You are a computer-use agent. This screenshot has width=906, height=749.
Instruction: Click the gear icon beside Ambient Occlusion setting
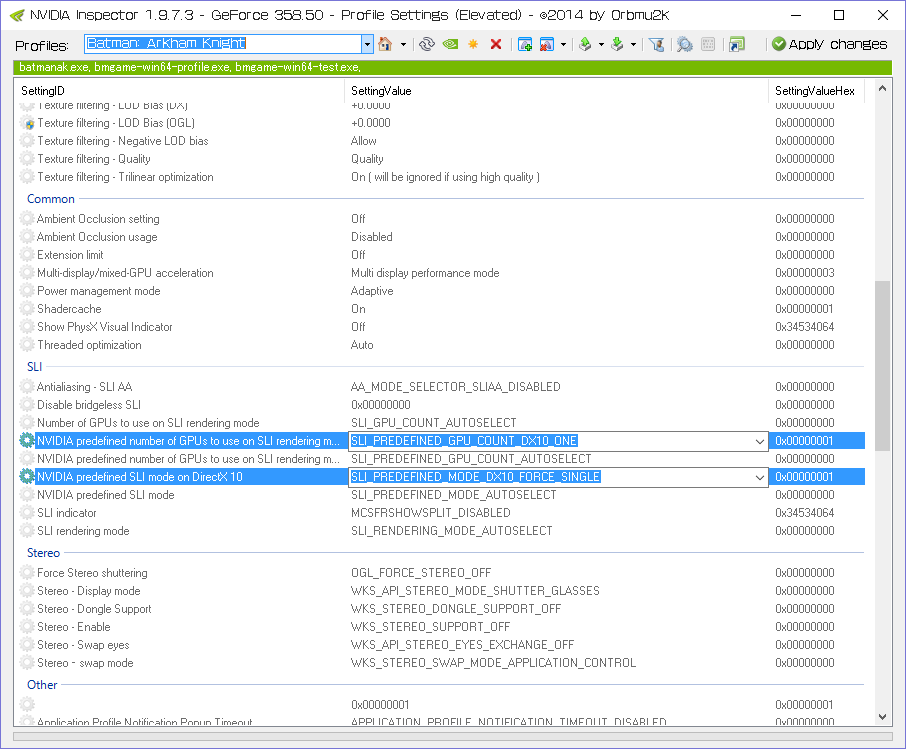pos(27,219)
